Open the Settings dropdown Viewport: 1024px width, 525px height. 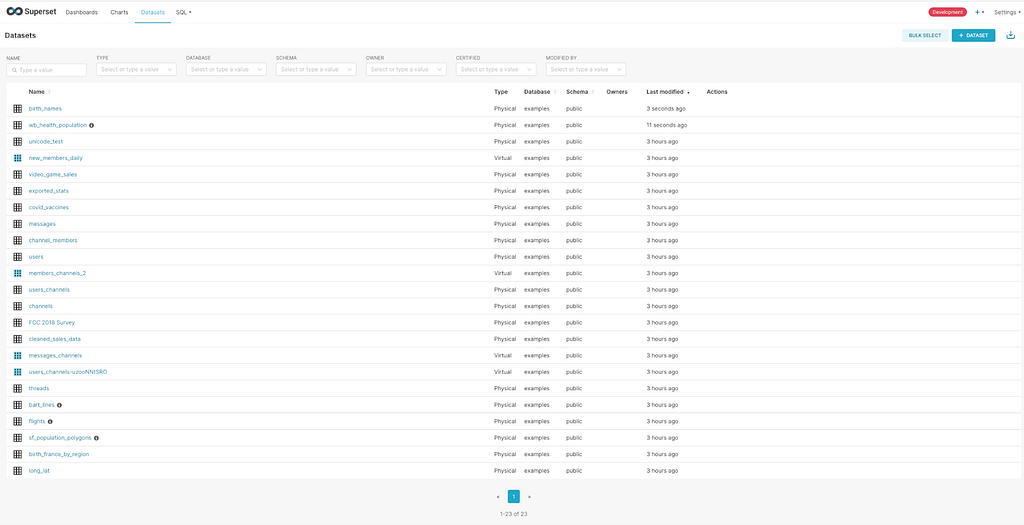[1006, 12]
